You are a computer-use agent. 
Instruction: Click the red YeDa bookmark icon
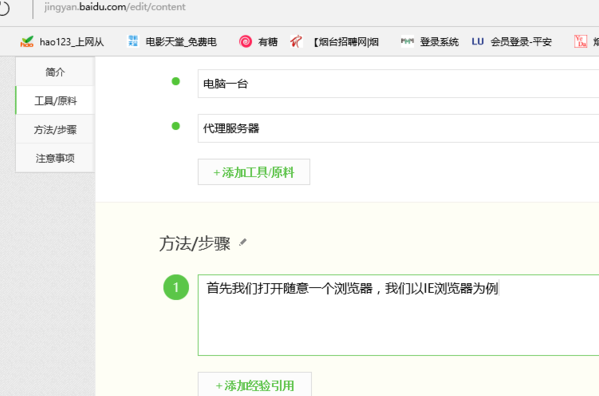[581, 41]
